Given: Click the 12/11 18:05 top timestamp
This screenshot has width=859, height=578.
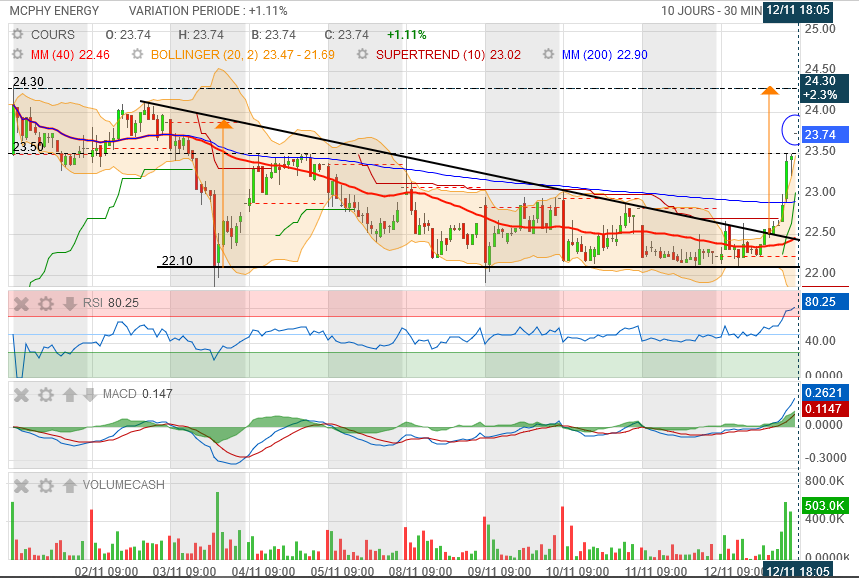Looking at the screenshot, I should tap(798, 10).
